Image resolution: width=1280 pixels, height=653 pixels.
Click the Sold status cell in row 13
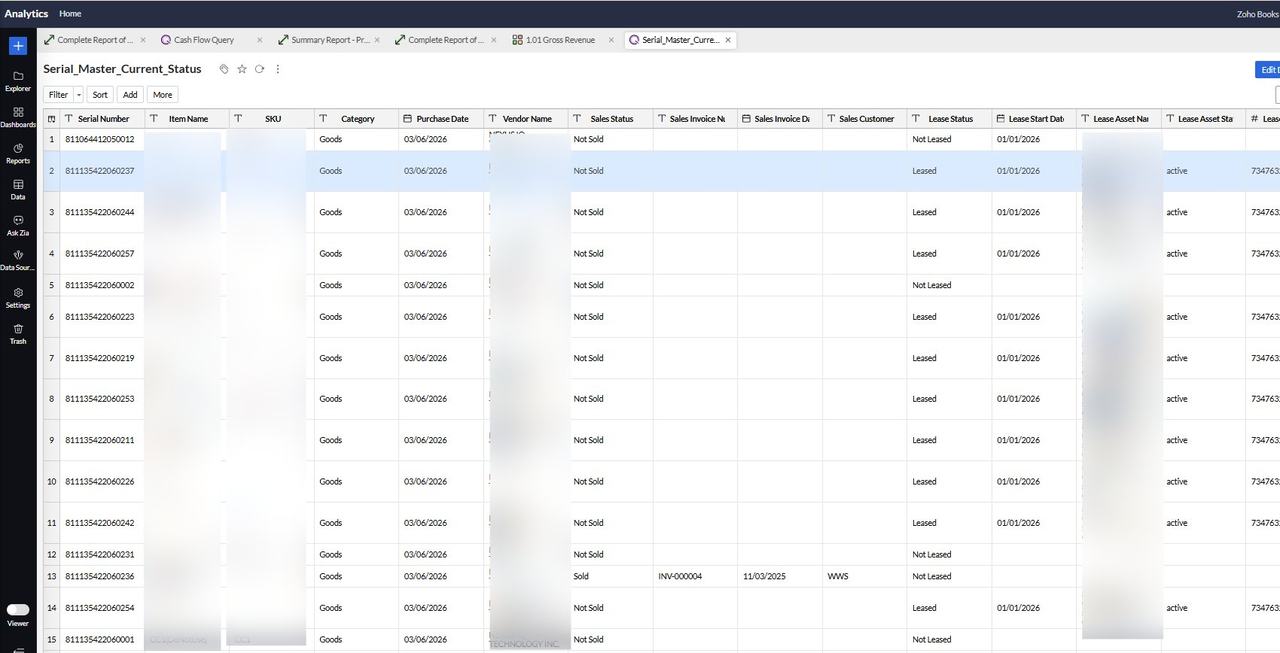611,576
